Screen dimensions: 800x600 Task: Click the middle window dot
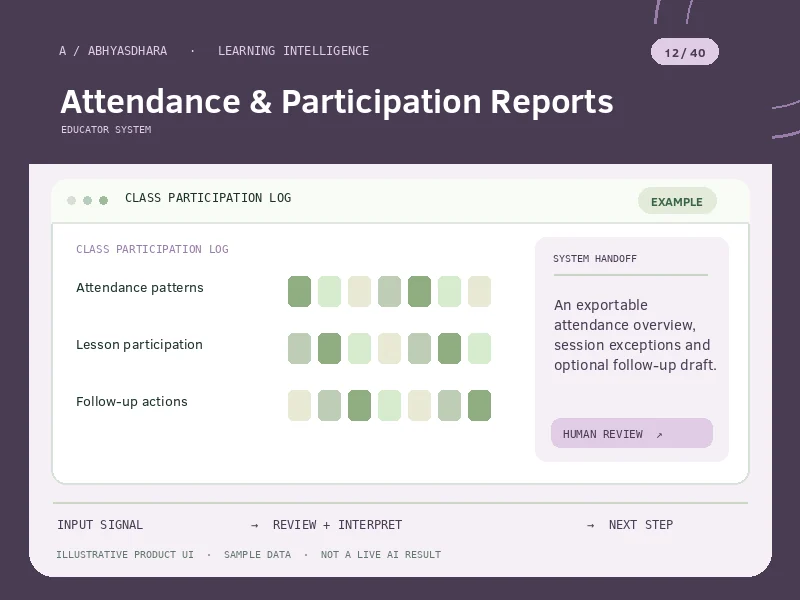point(87,200)
